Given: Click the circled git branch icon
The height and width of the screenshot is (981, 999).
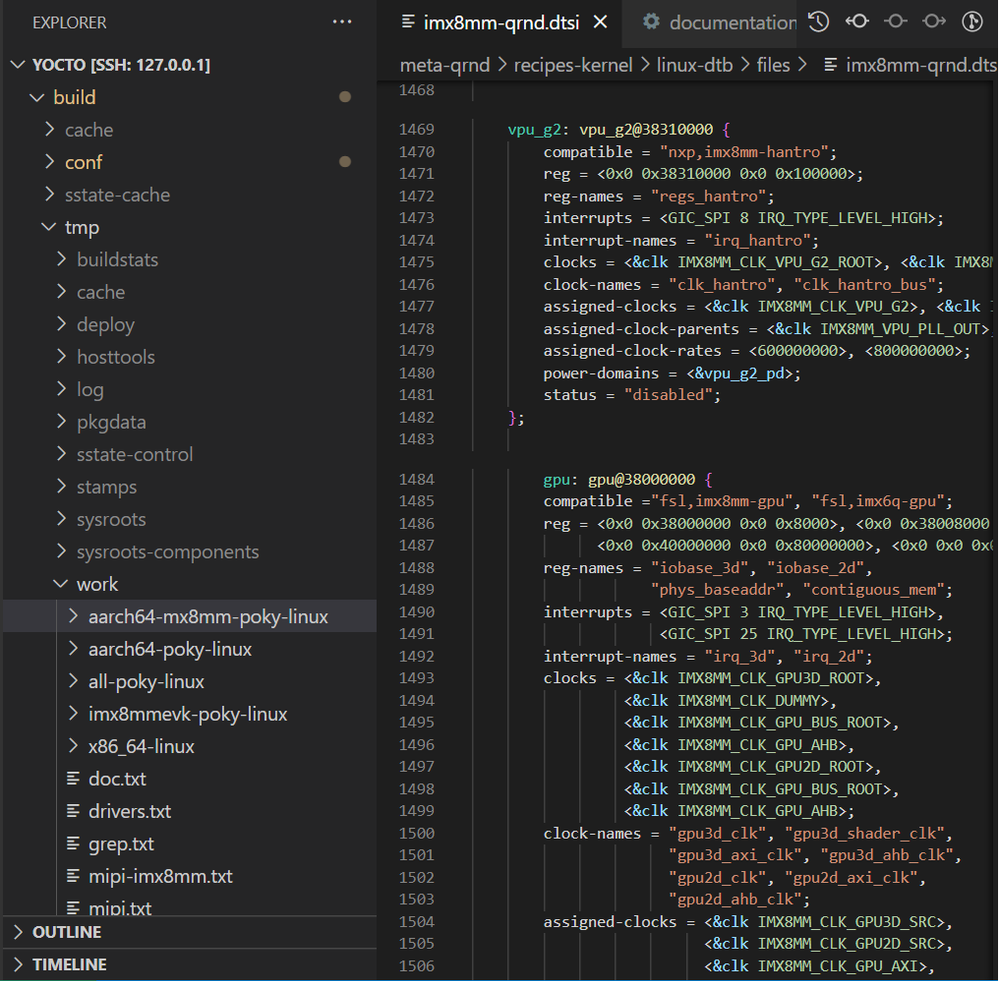Looking at the screenshot, I should tap(972, 22).
